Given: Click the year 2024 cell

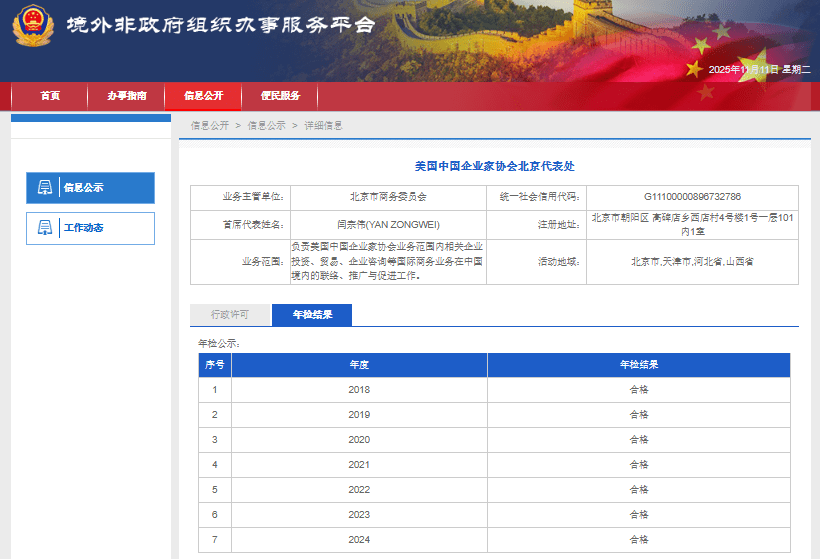Looking at the screenshot, I should (359, 540).
